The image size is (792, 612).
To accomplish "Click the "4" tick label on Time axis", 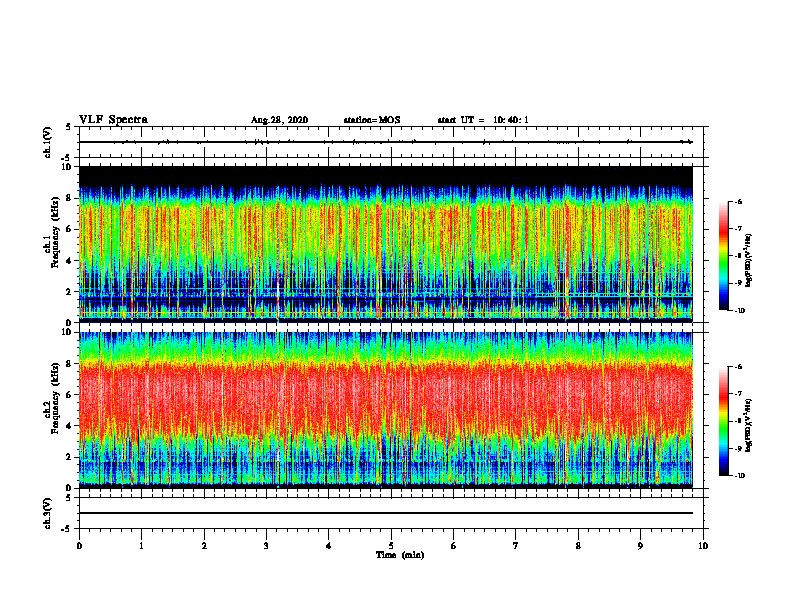I will (329, 546).
